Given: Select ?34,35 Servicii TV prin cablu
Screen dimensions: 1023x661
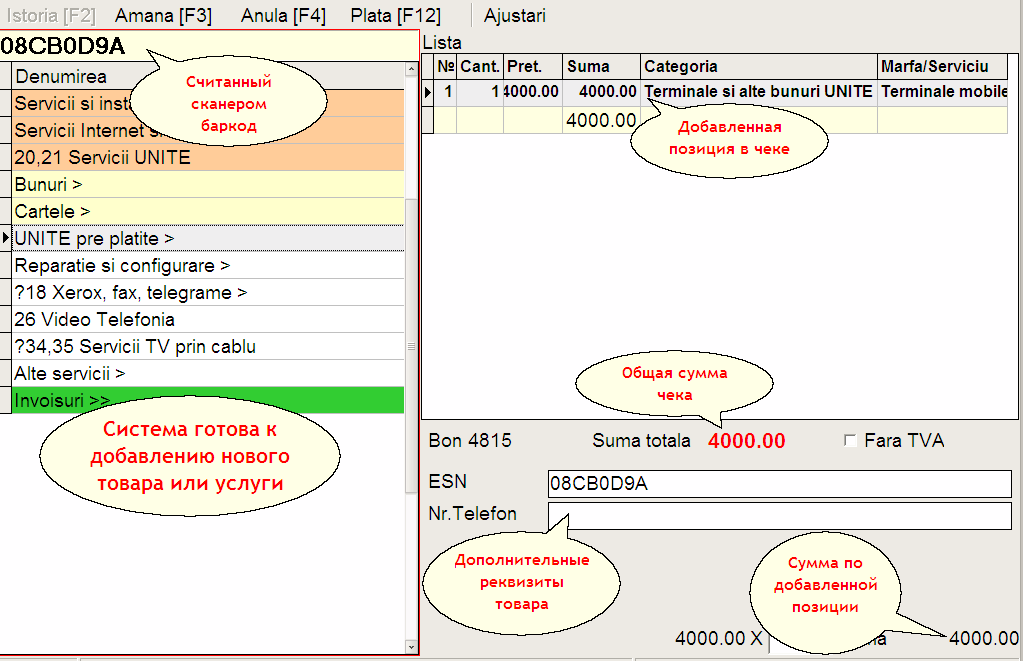Looking at the screenshot, I should point(208,347).
